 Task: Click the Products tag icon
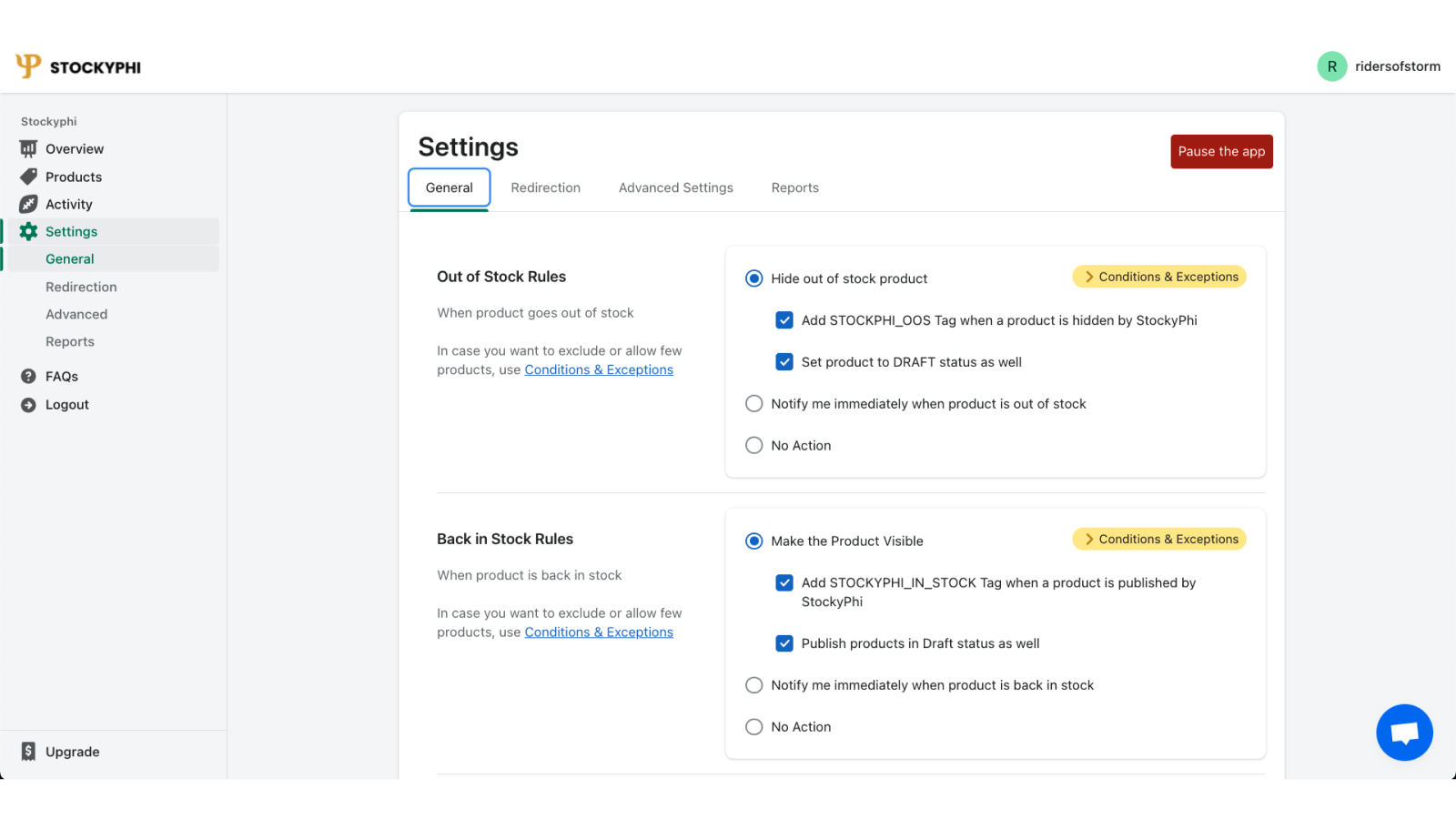click(29, 177)
